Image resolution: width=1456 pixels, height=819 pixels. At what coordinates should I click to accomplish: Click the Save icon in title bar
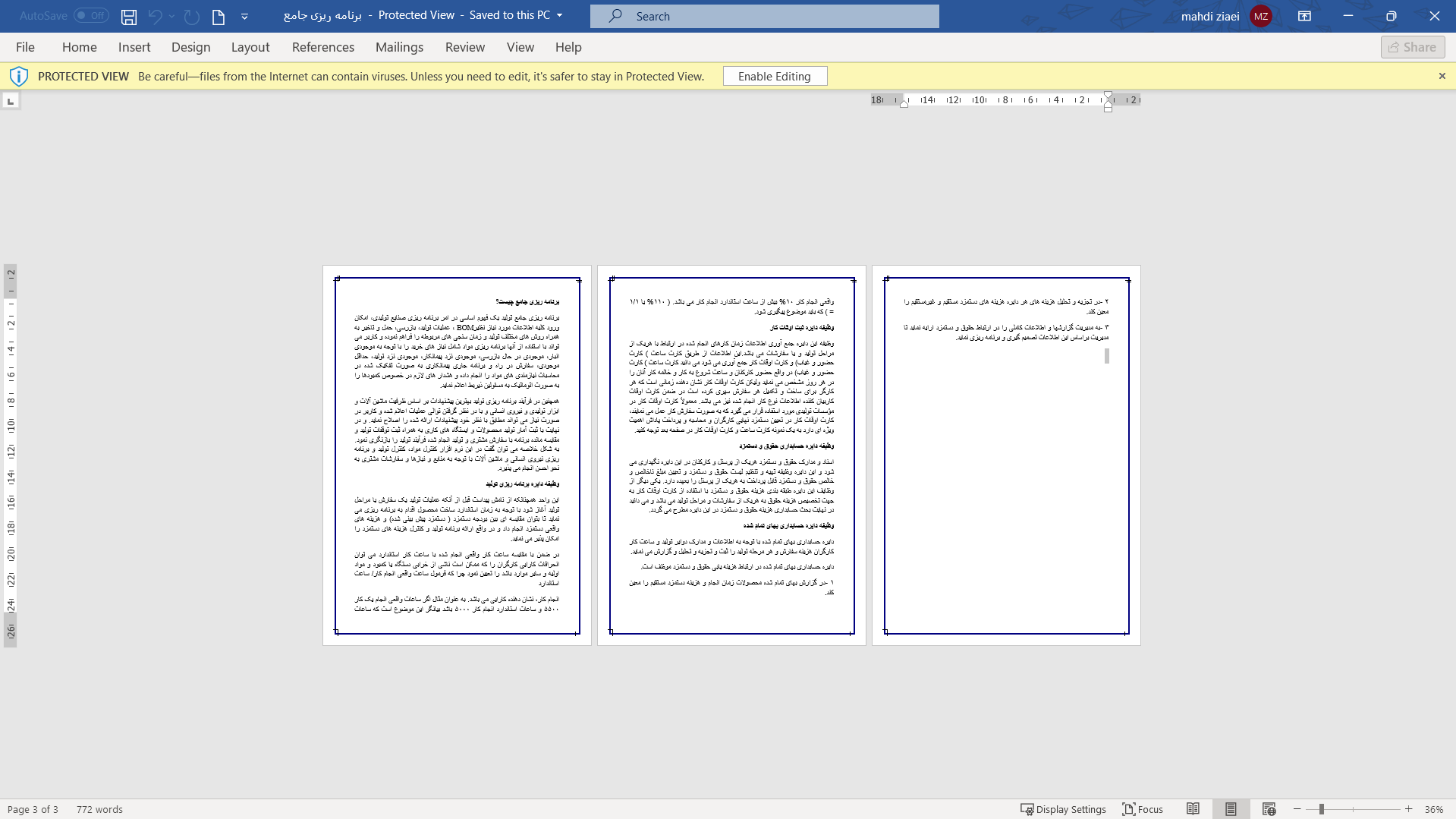pos(129,16)
